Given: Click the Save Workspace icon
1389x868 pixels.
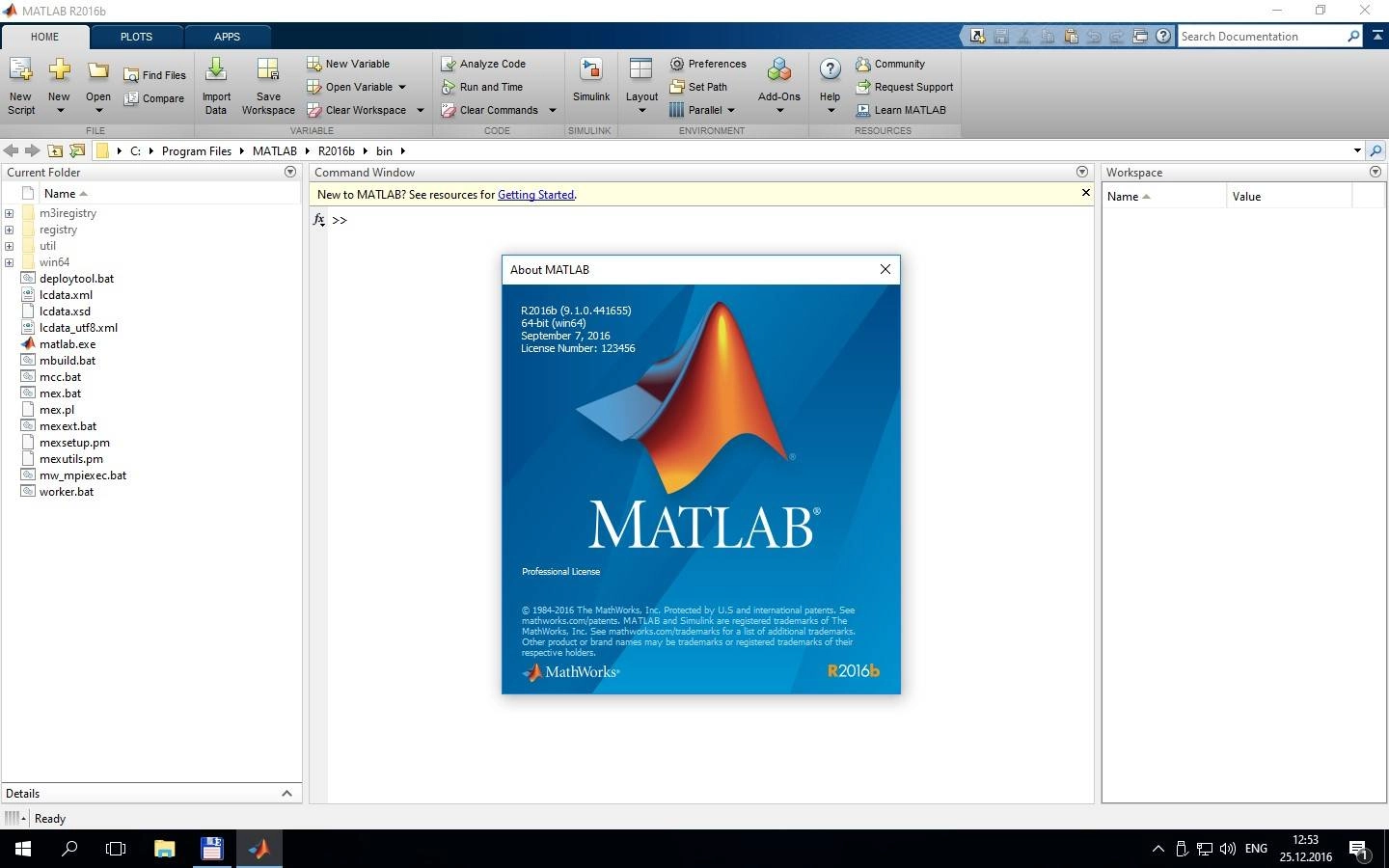Looking at the screenshot, I should pyautogui.click(x=268, y=69).
